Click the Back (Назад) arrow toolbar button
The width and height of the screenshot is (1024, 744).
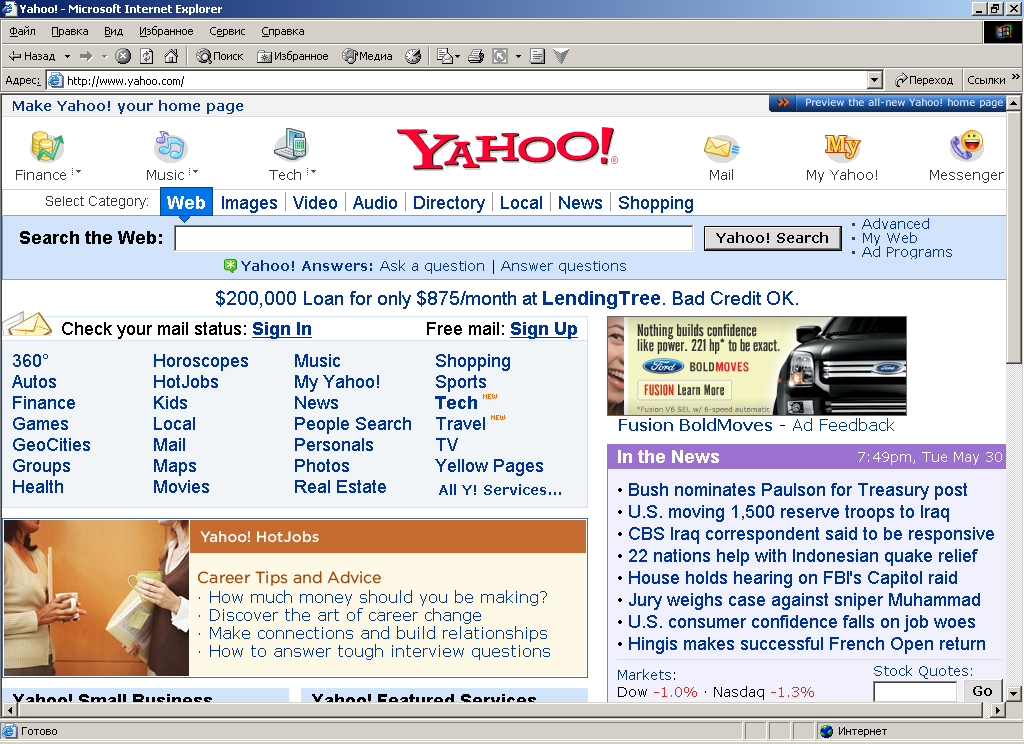[31, 56]
